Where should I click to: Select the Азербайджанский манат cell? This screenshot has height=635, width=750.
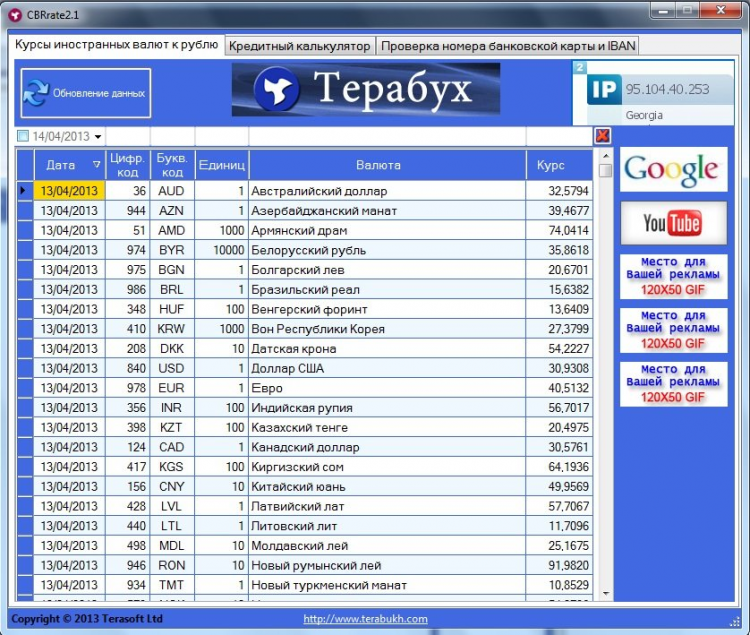[x=387, y=210]
